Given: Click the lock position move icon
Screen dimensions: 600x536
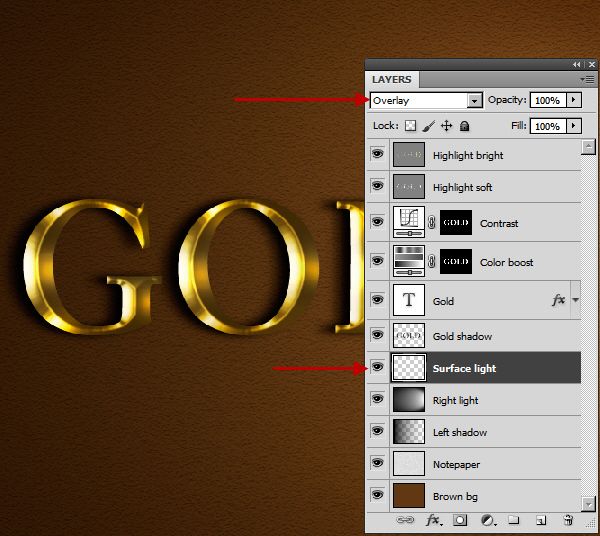Looking at the screenshot, I should pyautogui.click(x=447, y=125).
